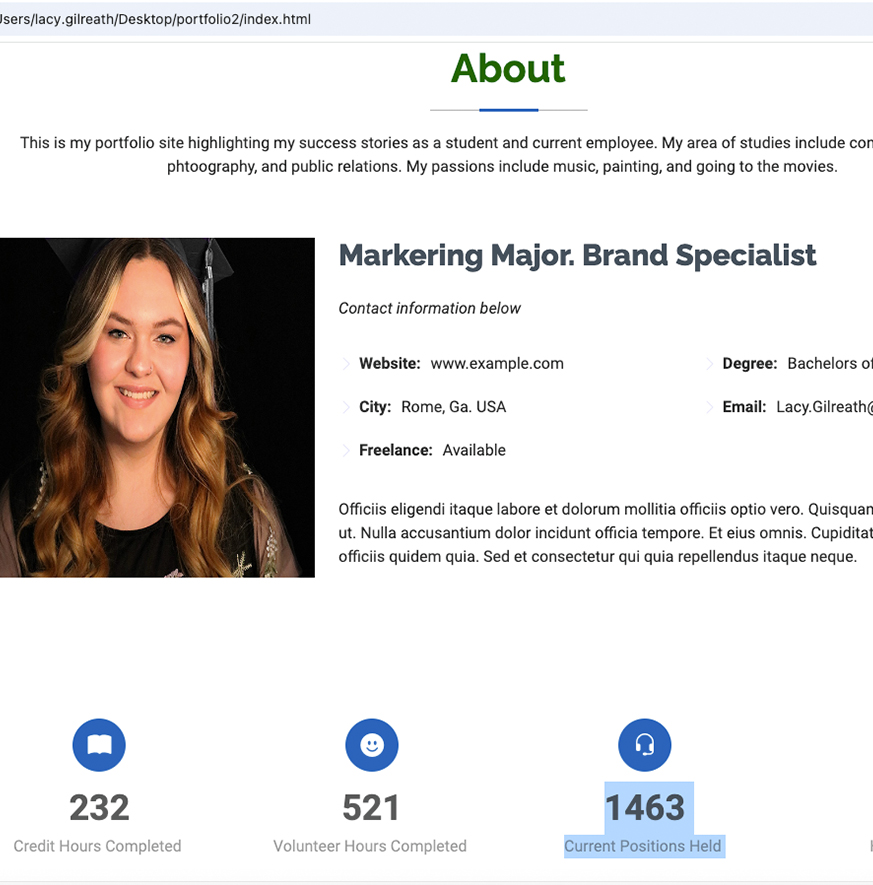Click the graduation portrait photo

[x=157, y=408]
